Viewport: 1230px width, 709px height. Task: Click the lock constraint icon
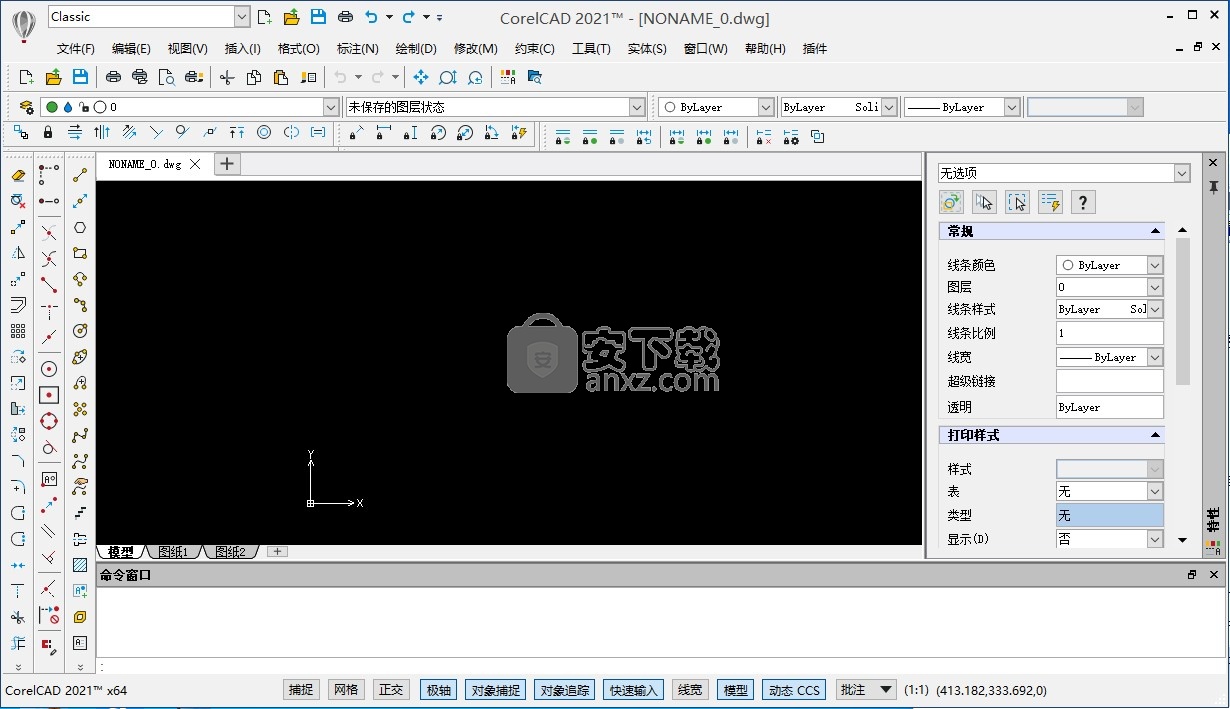(48, 132)
